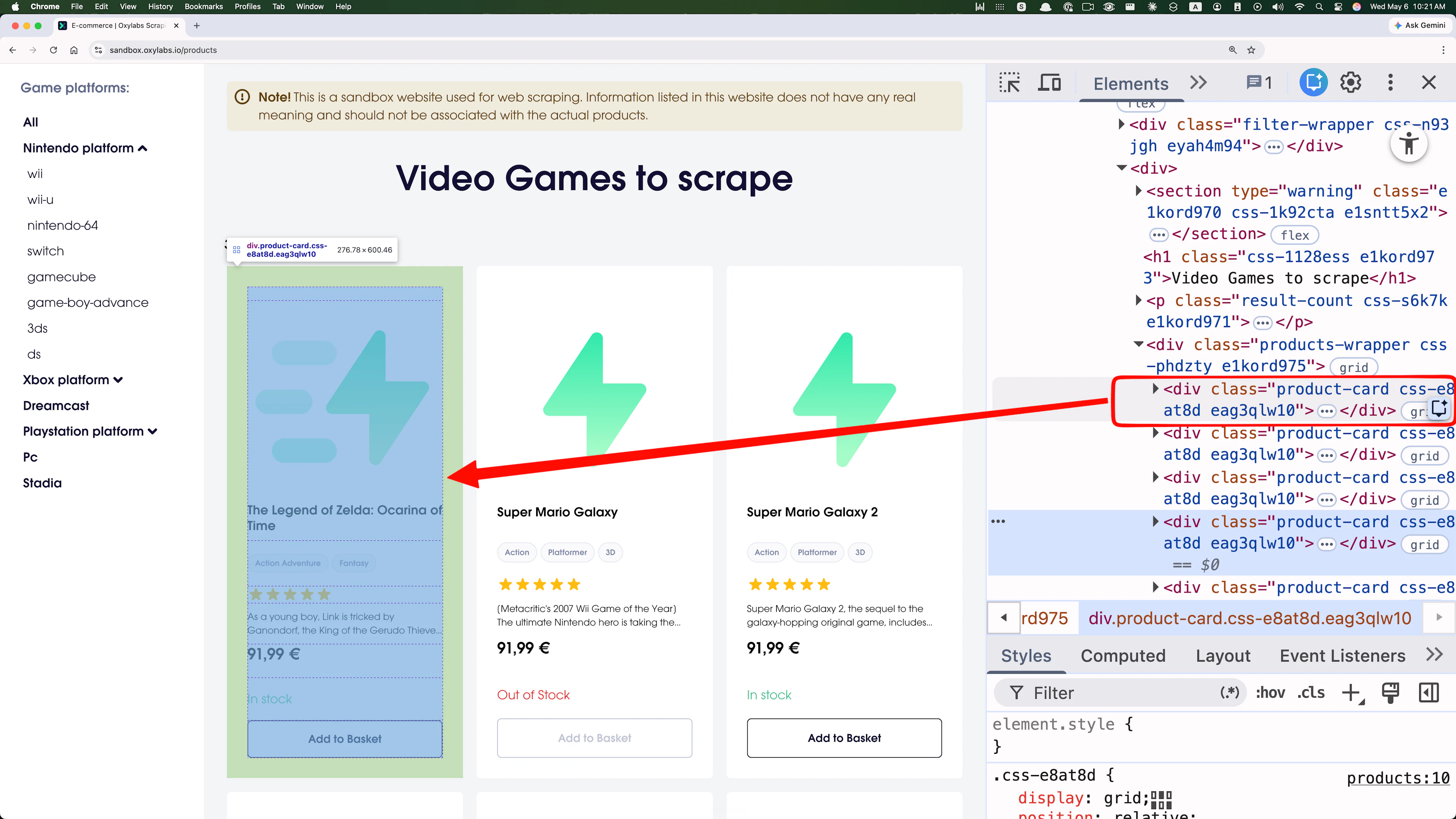Open DevTools settings gear
The width and height of the screenshot is (1456, 819).
(1351, 83)
